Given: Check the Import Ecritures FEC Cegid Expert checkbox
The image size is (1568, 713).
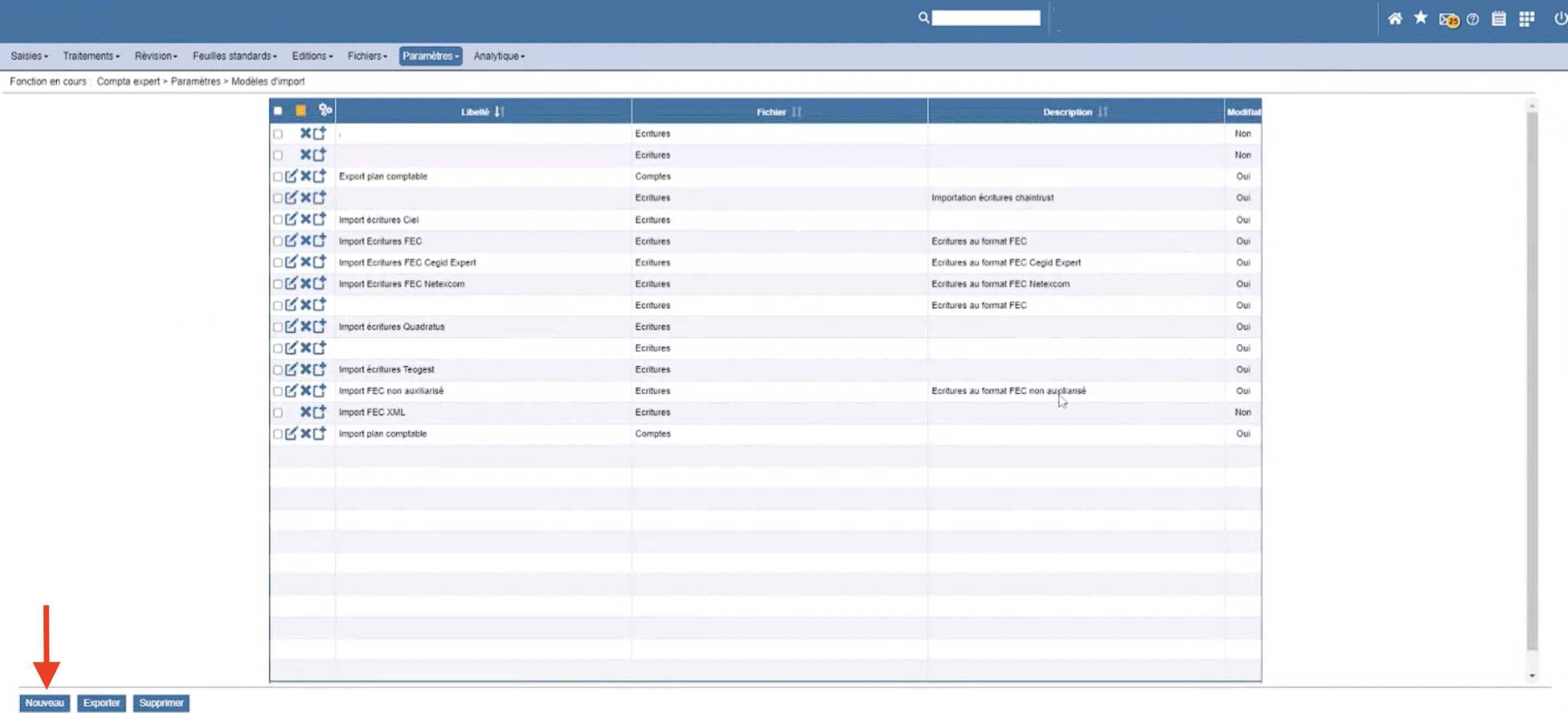Looking at the screenshot, I should click(278, 262).
